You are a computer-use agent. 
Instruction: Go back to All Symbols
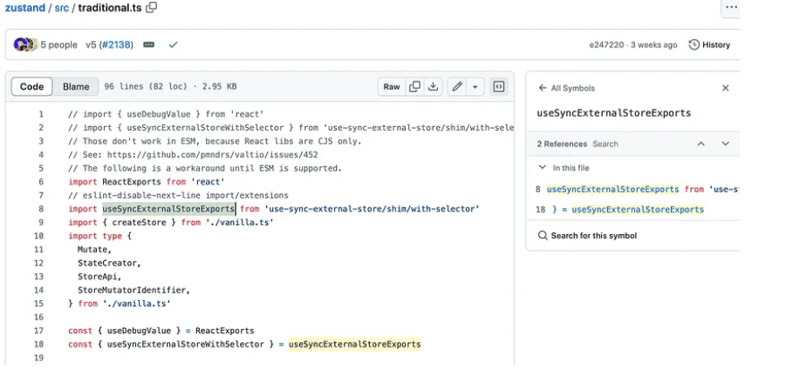[x=566, y=88]
